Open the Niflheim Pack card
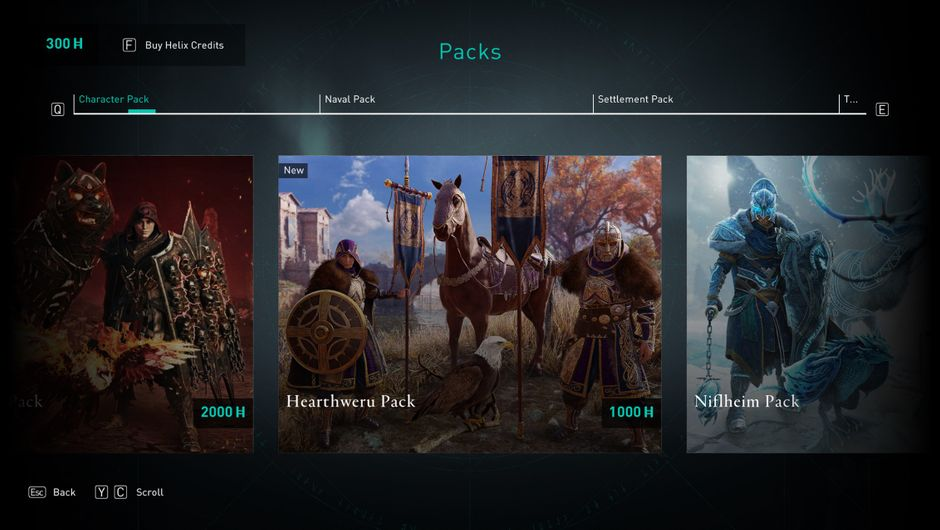The width and height of the screenshot is (940, 530). [x=808, y=304]
